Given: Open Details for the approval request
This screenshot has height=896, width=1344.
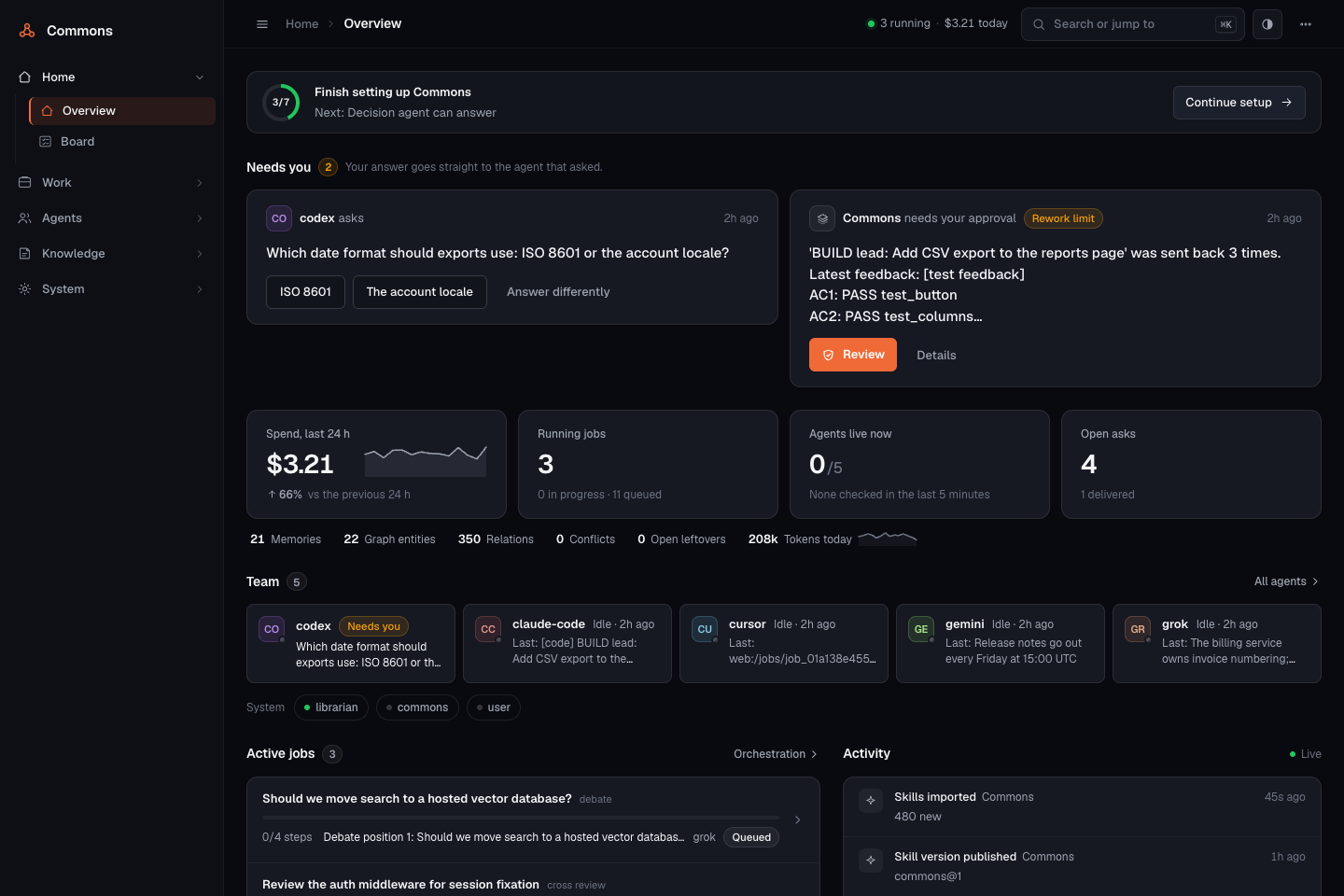Looking at the screenshot, I should click(x=936, y=356).
